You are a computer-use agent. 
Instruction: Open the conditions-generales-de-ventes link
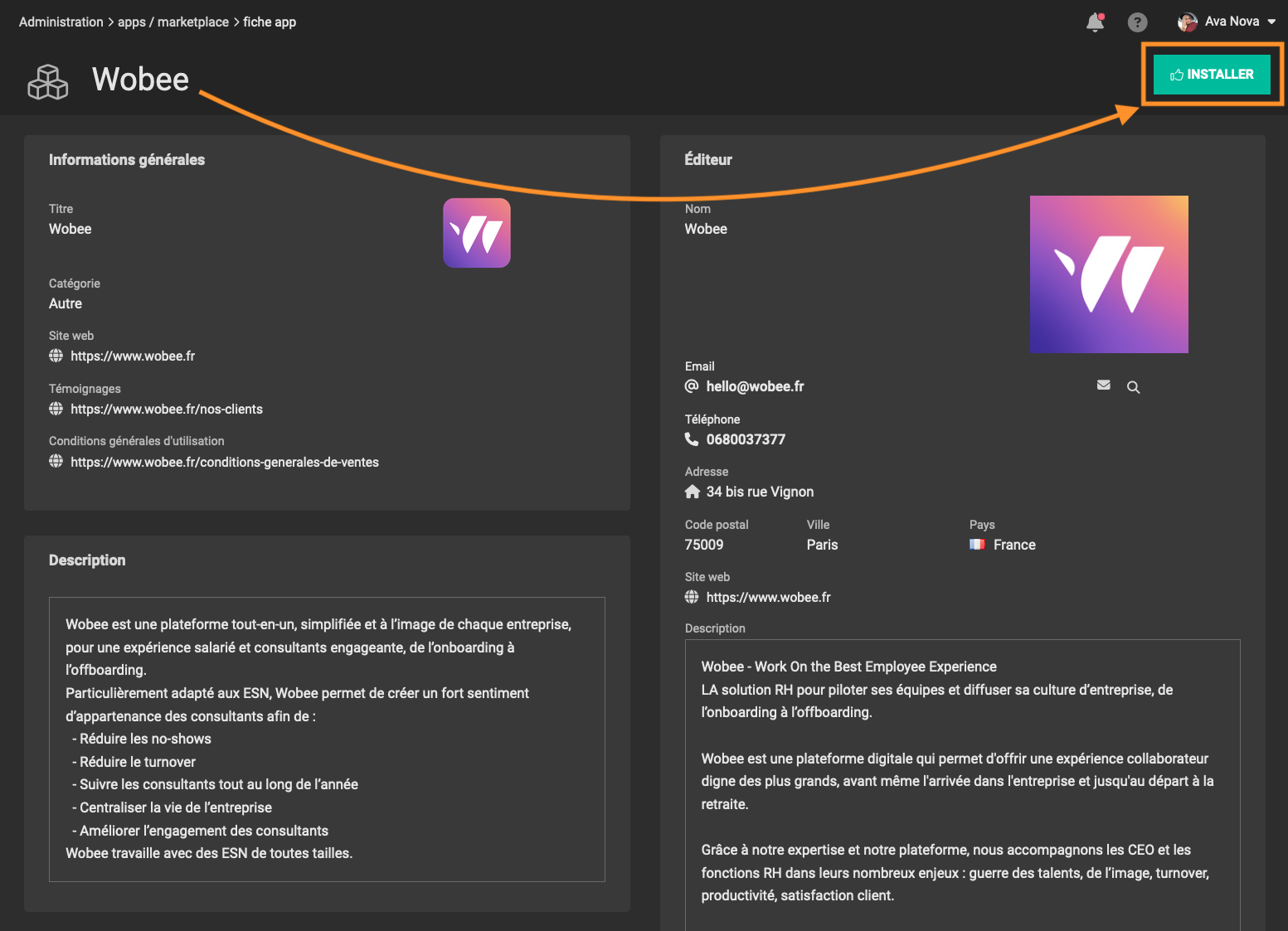coord(225,462)
